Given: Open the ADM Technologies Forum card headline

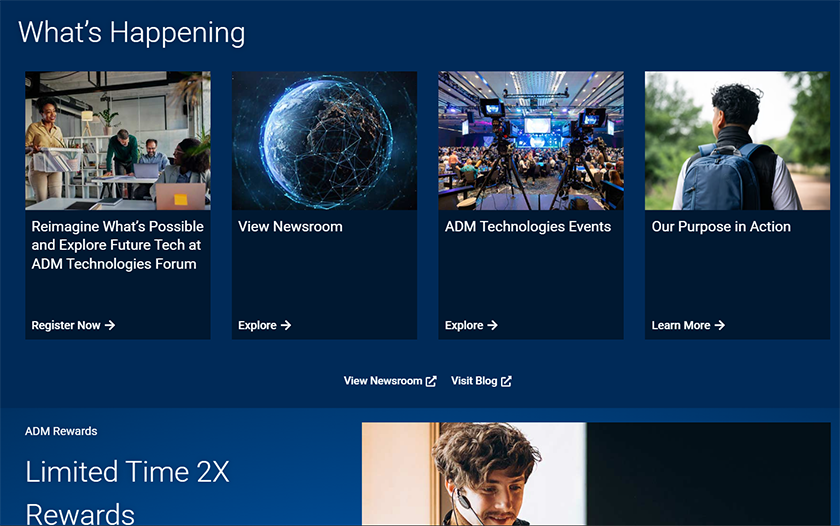Looking at the screenshot, I should click(117, 245).
